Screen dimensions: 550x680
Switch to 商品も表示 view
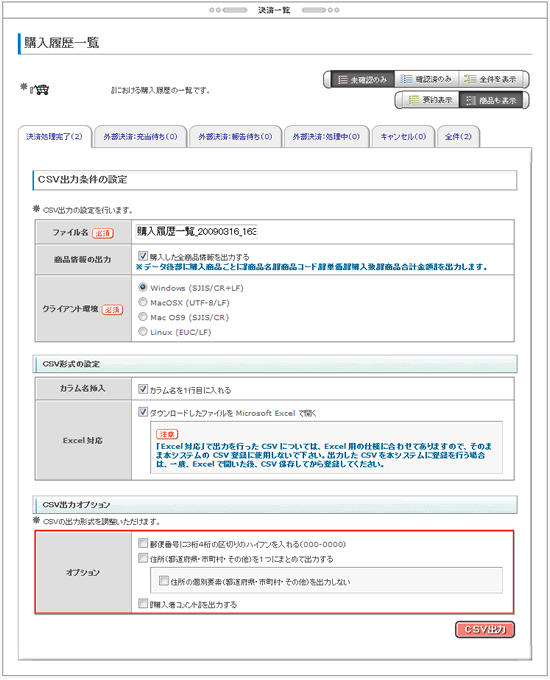[491, 100]
